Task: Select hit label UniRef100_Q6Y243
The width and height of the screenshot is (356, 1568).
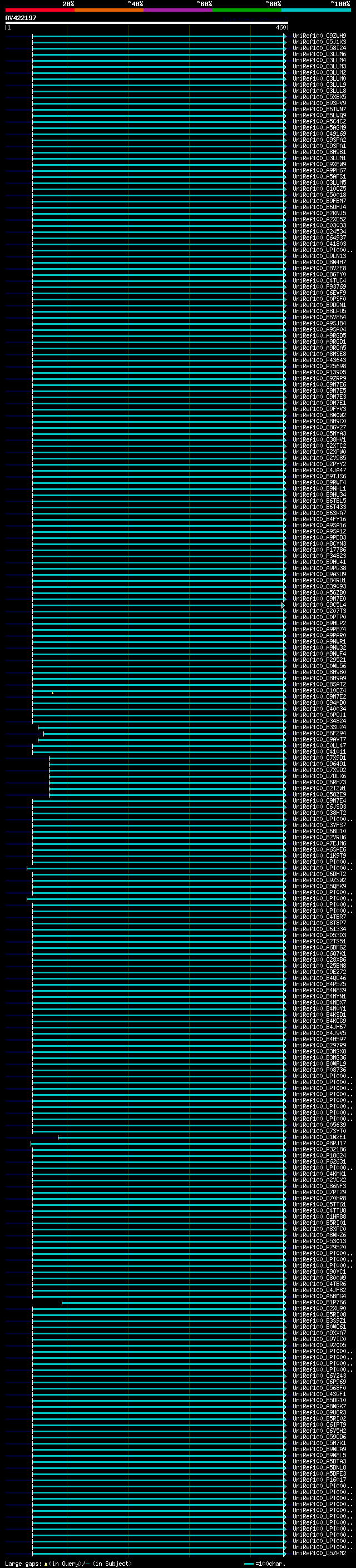Action: click(x=319, y=1376)
